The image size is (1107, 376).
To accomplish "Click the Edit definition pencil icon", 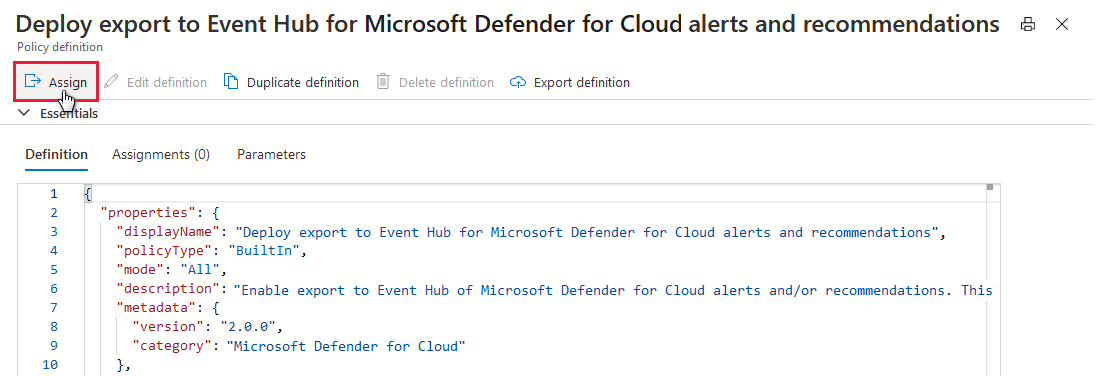I will [111, 82].
